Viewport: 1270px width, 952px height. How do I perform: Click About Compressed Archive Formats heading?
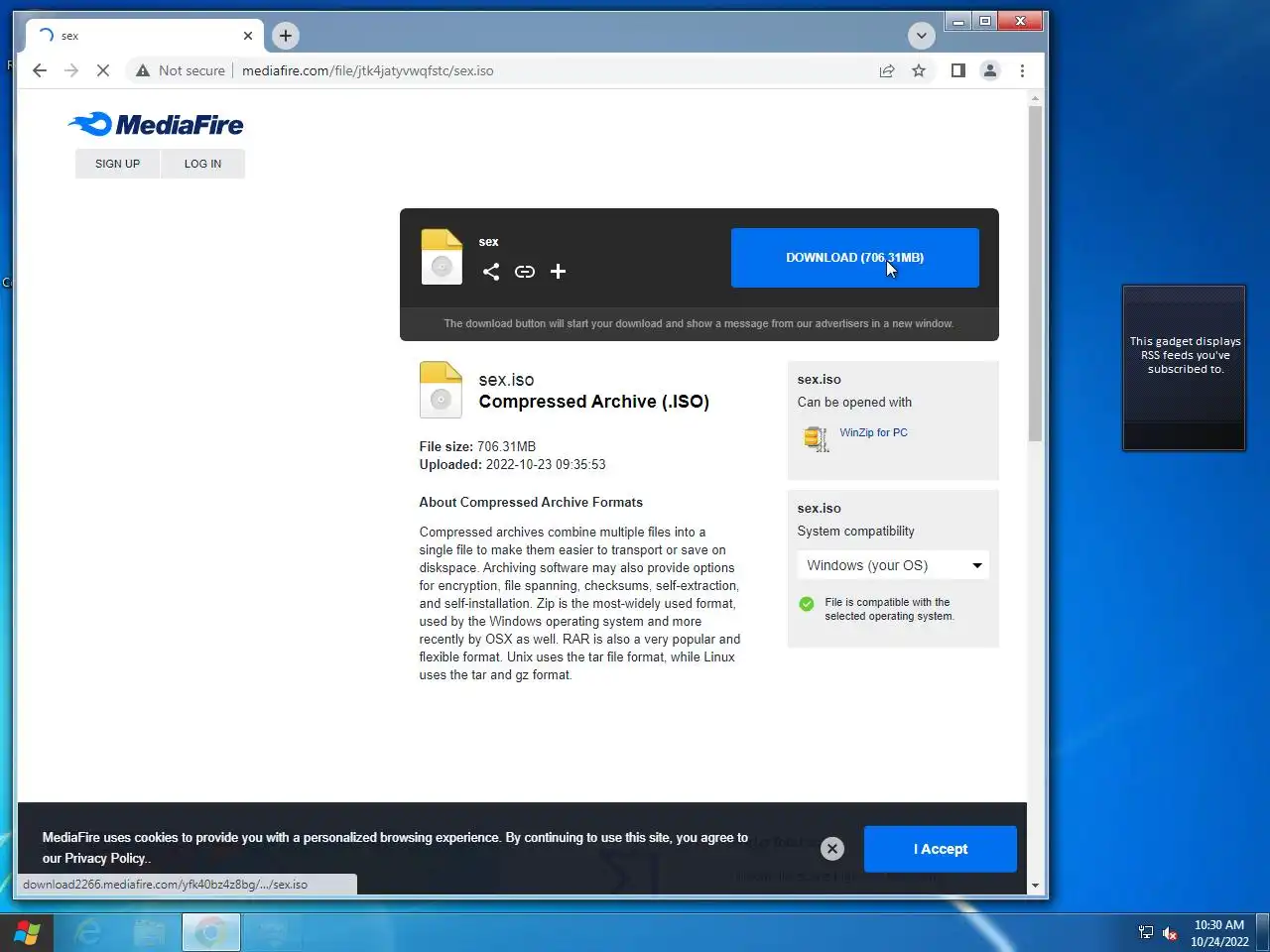(531, 503)
